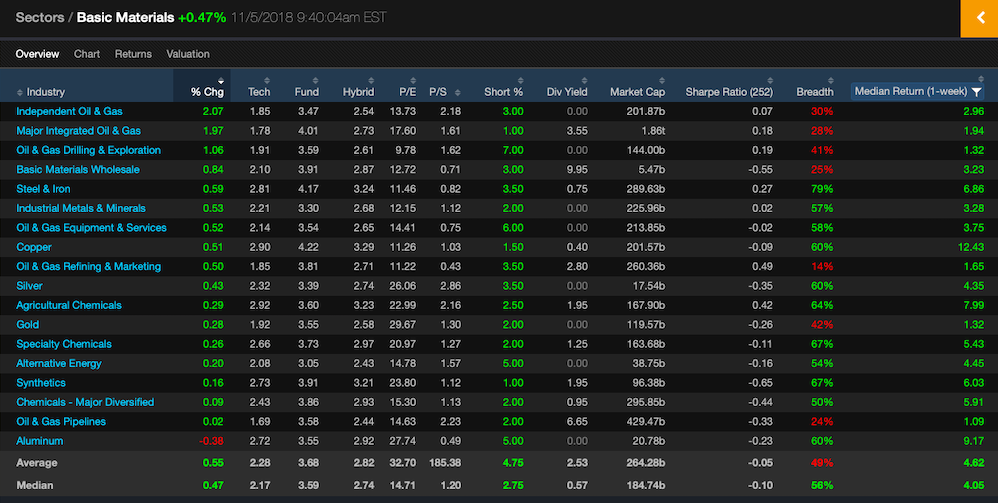This screenshot has width=998, height=503.
Task: Sort by Sharpe Ratio (252) header
Action: (x=729, y=92)
